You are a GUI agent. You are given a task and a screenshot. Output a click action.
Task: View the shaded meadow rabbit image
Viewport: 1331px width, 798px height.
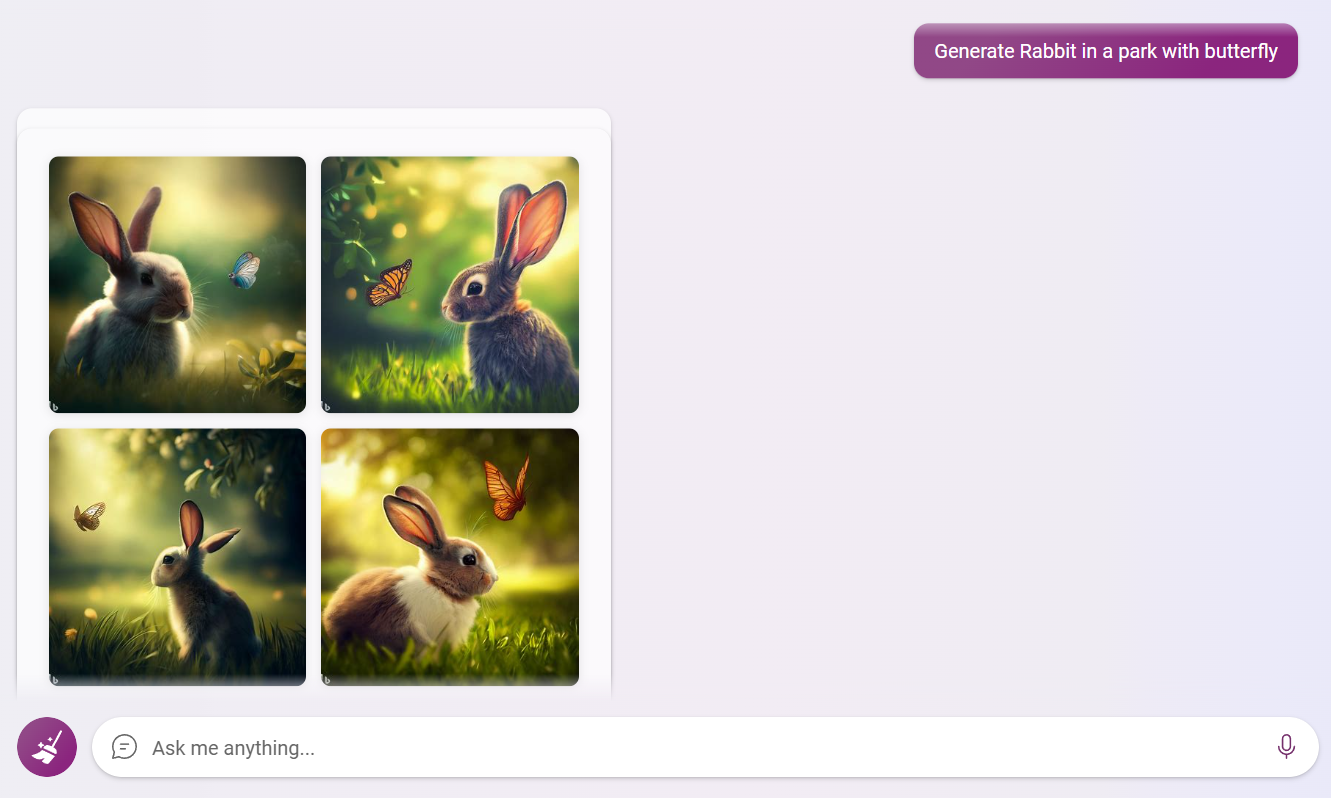[x=177, y=556]
